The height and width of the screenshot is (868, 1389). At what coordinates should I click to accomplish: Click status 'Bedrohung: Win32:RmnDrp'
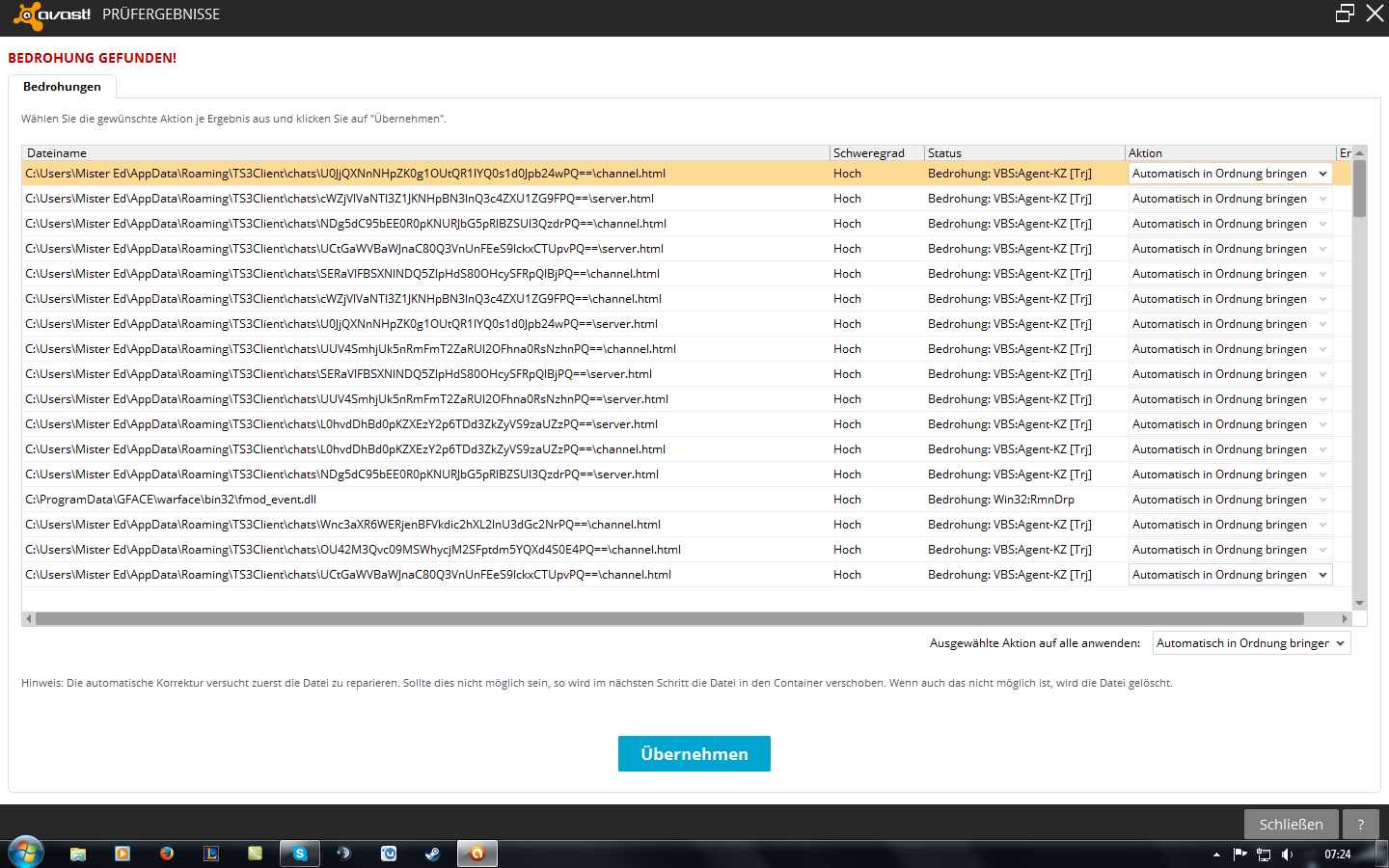tap(1001, 500)
